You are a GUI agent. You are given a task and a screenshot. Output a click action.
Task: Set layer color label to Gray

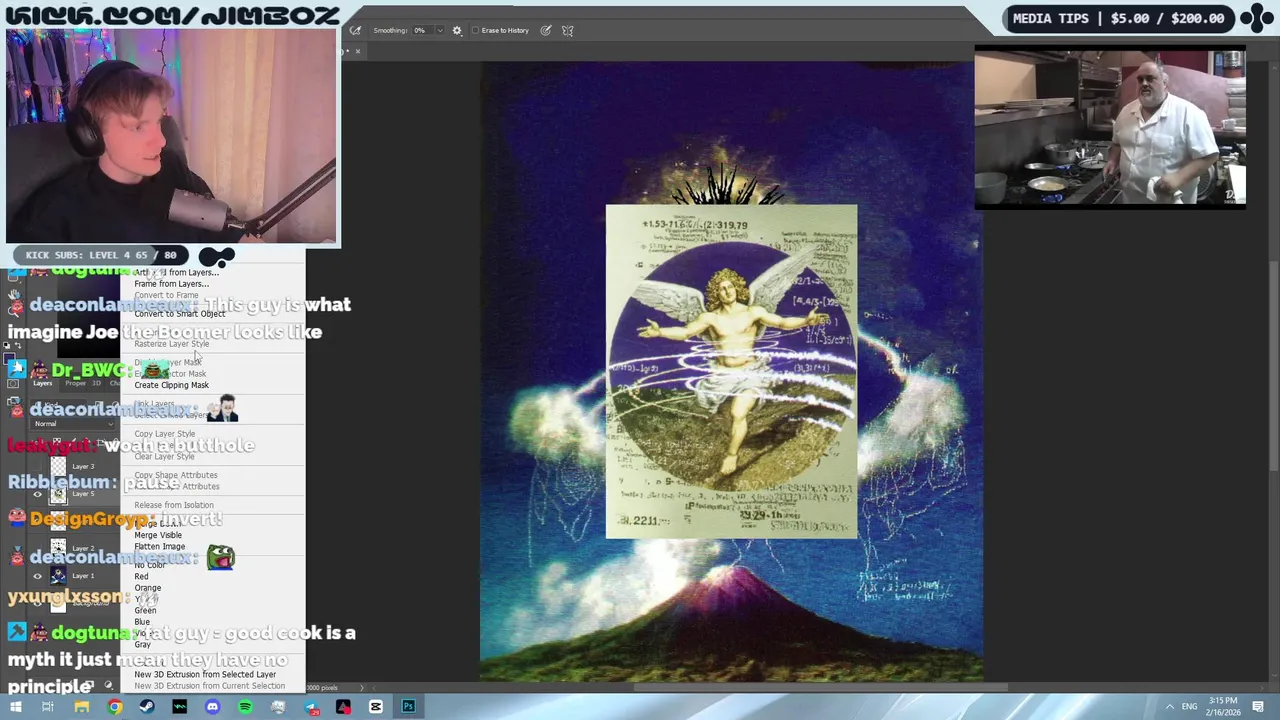(x=142, y=645)
